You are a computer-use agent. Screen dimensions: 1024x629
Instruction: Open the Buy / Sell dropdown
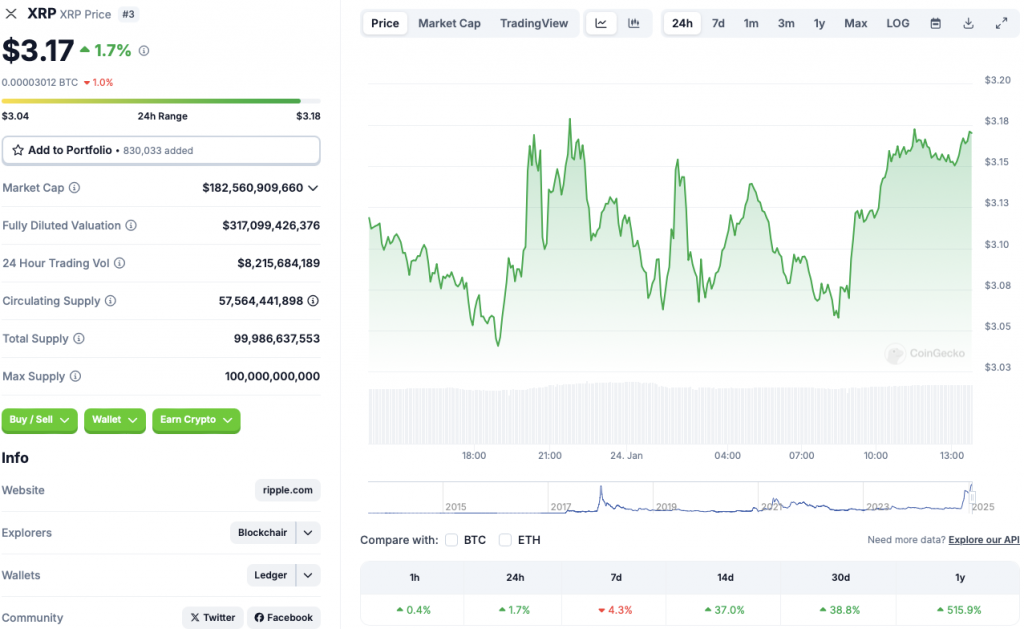click(39, 420)
